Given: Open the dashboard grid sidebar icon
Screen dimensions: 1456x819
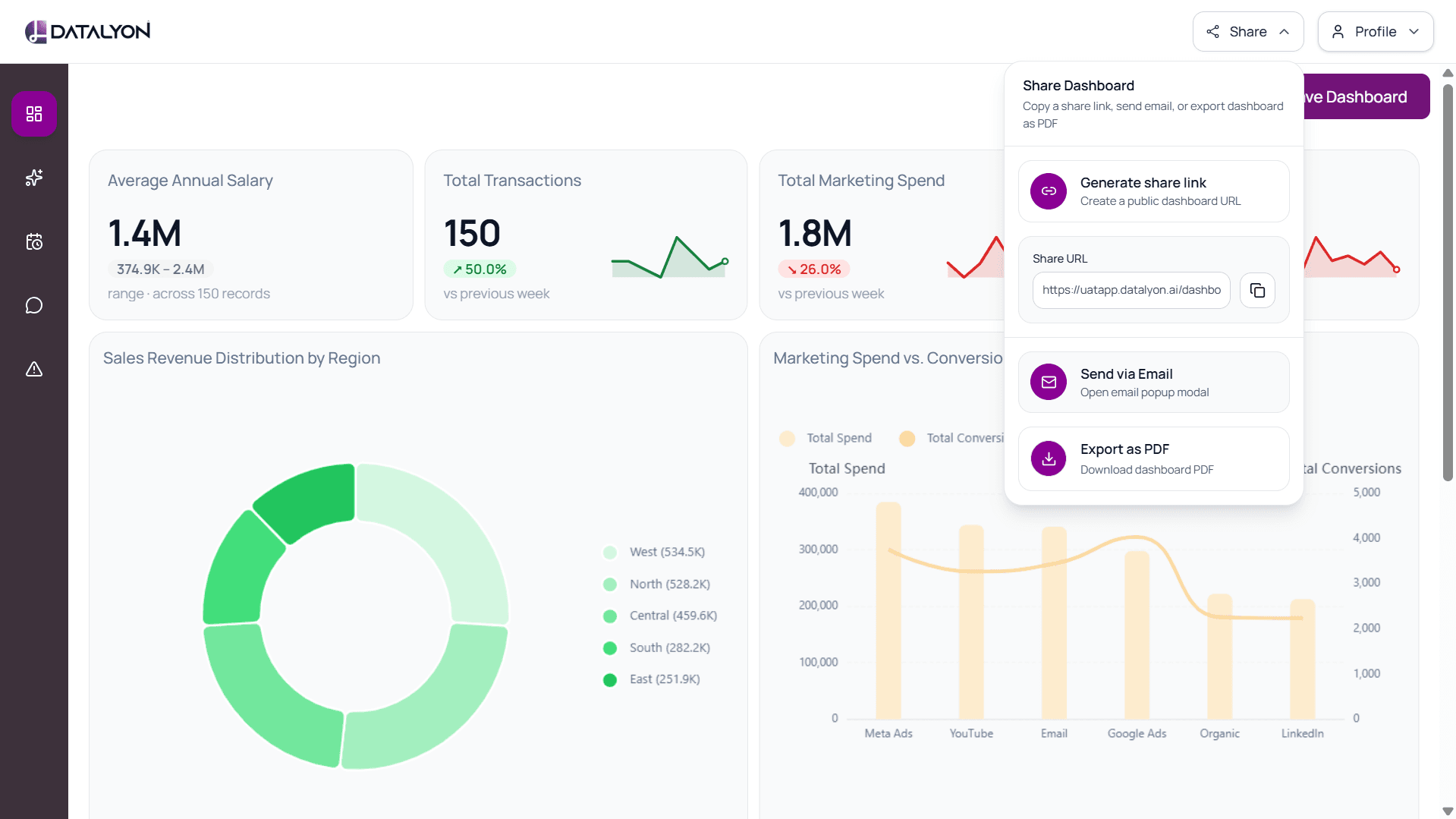Looking at the screenshot, I should click(34, 114).
